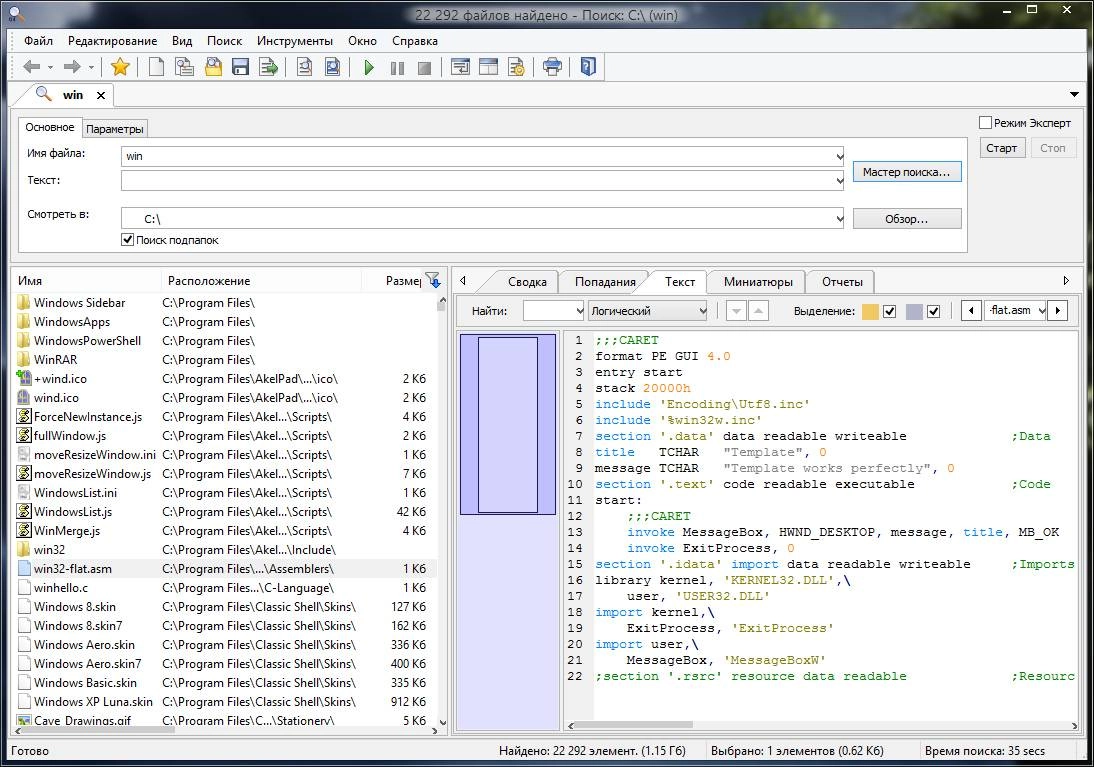Open the 'Найти' combo box dropdown

tap(578, 311)
